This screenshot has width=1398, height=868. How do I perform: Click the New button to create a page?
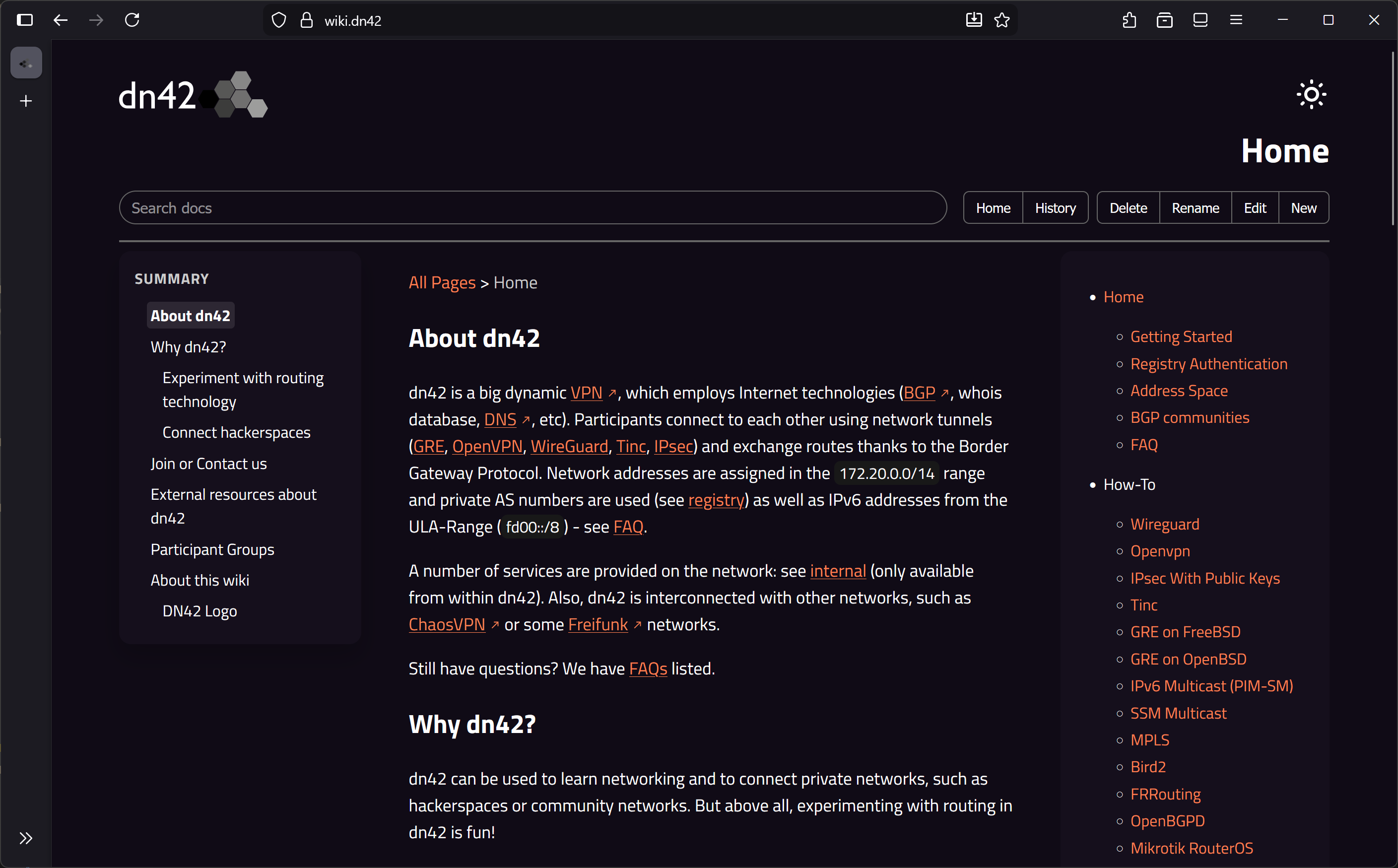click(x=1303, y=207)
